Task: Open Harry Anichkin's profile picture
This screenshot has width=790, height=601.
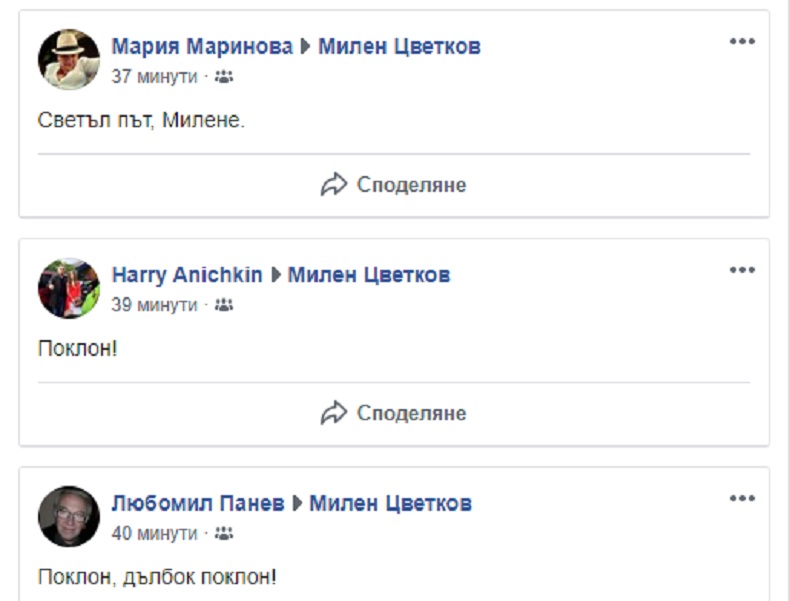Action: (69, 288)
